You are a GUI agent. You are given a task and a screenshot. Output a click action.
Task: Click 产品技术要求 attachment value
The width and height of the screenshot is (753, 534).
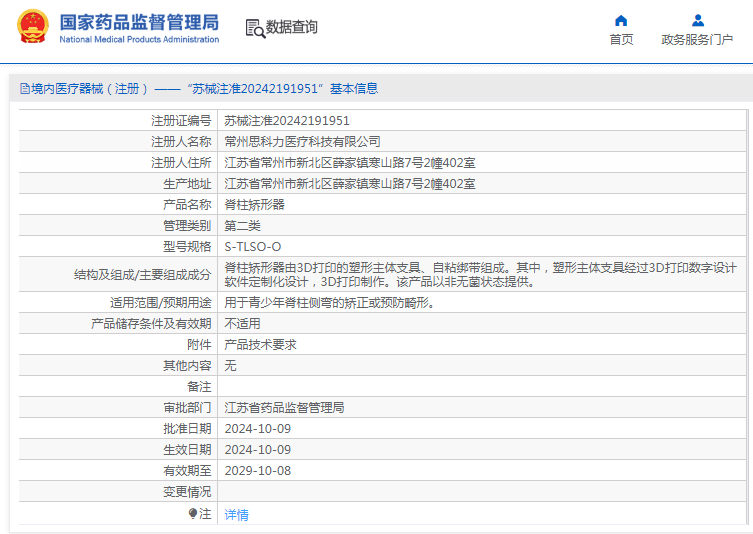[x=260, y=345]
